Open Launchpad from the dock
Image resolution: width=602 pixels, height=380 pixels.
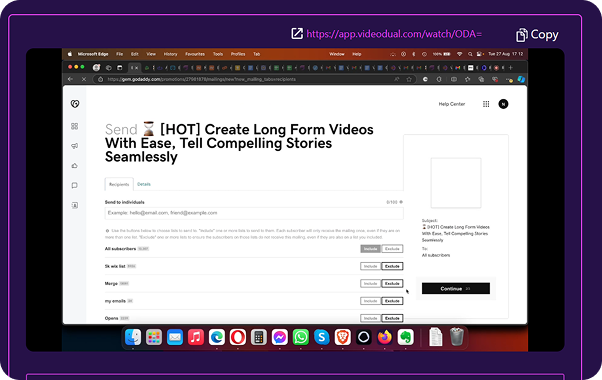click(154, 337)
